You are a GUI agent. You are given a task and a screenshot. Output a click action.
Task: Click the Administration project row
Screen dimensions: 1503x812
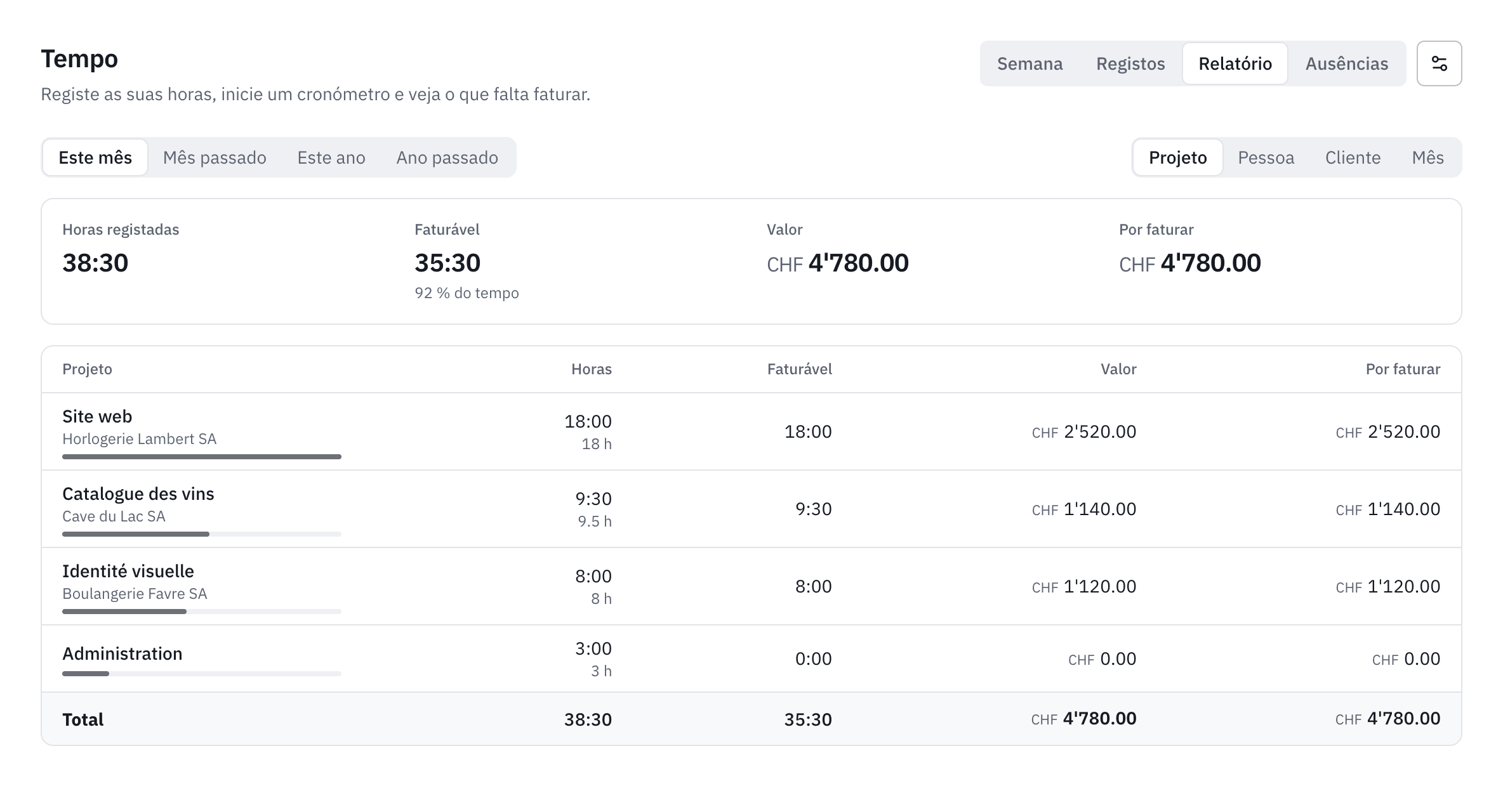click(751, 658)
